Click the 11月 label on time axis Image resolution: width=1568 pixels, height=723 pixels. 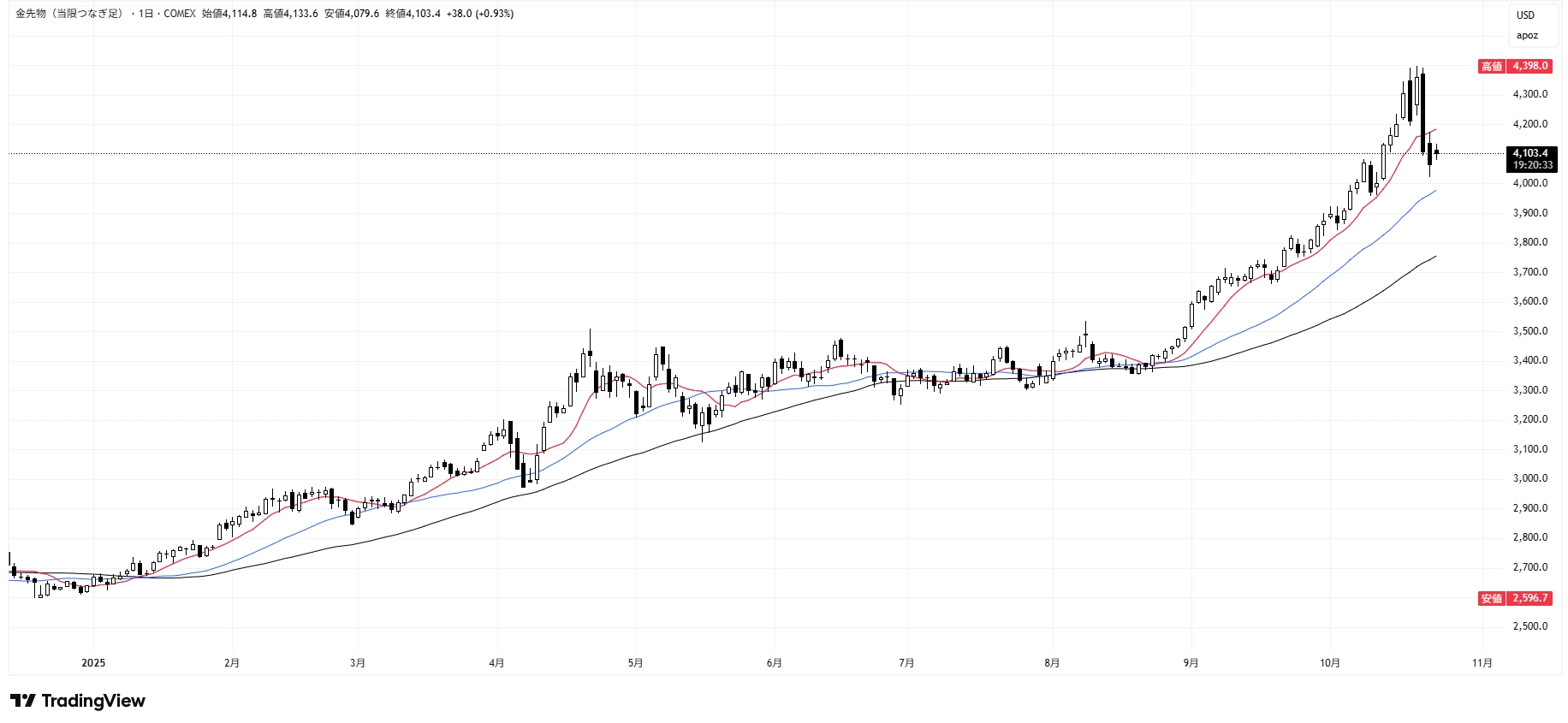click(x=1482, y=663)
